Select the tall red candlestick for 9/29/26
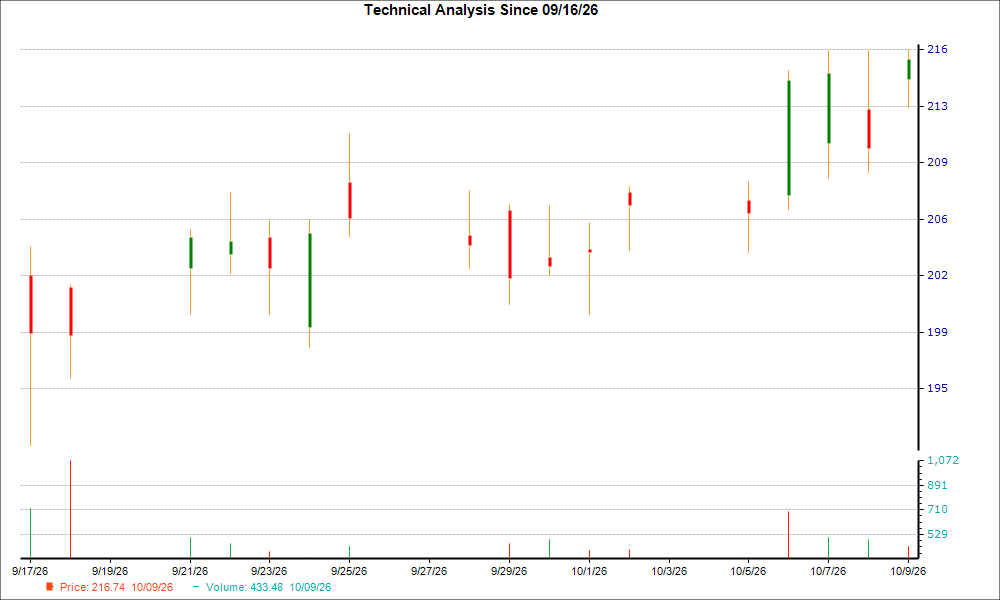This screenshot has height=600, width=1000. pyautogui.click(x=510, y=245)
